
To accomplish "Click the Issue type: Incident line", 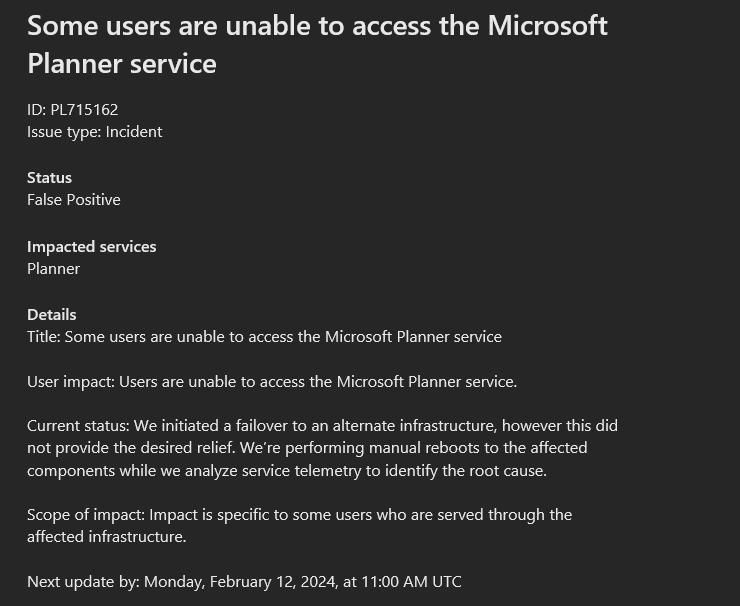I will [94, 131].
